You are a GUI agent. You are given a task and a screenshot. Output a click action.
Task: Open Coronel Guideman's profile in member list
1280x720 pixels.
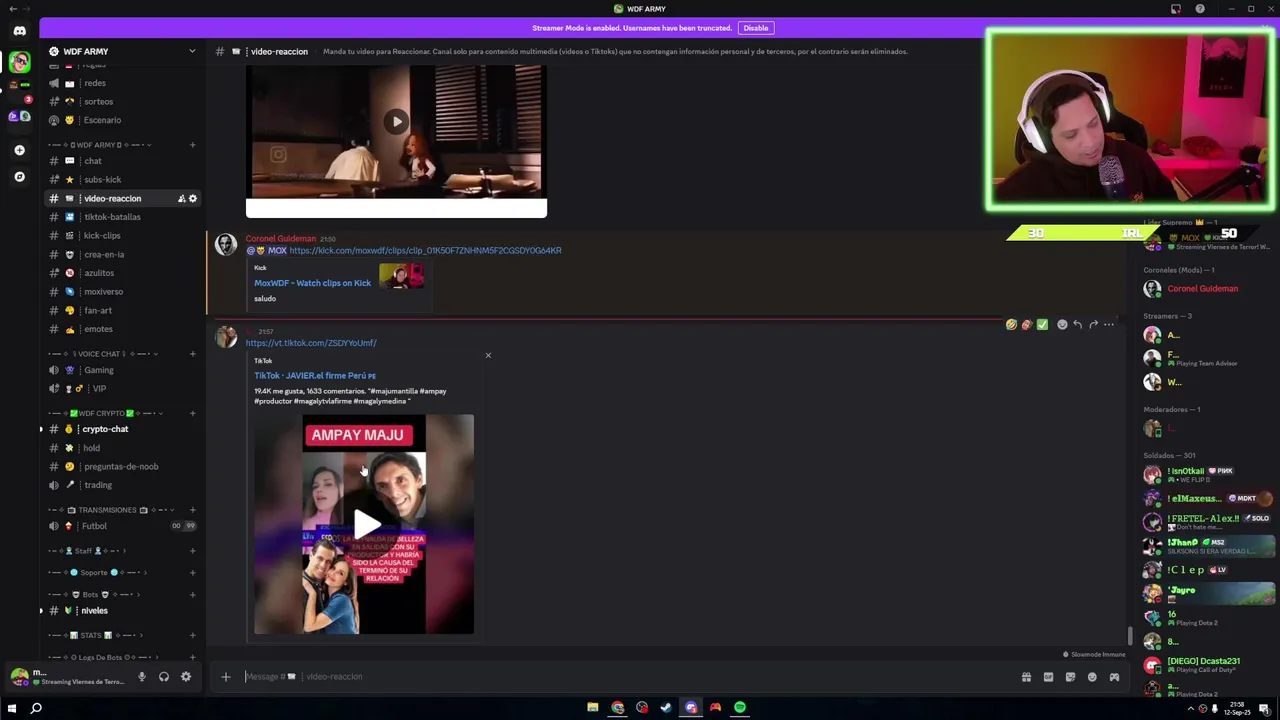(1205, 289)
